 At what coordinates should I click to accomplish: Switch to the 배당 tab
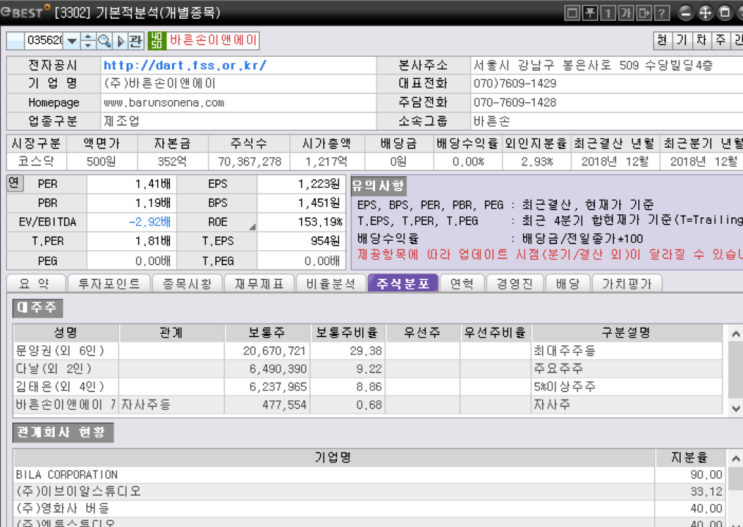pos(568,283)
